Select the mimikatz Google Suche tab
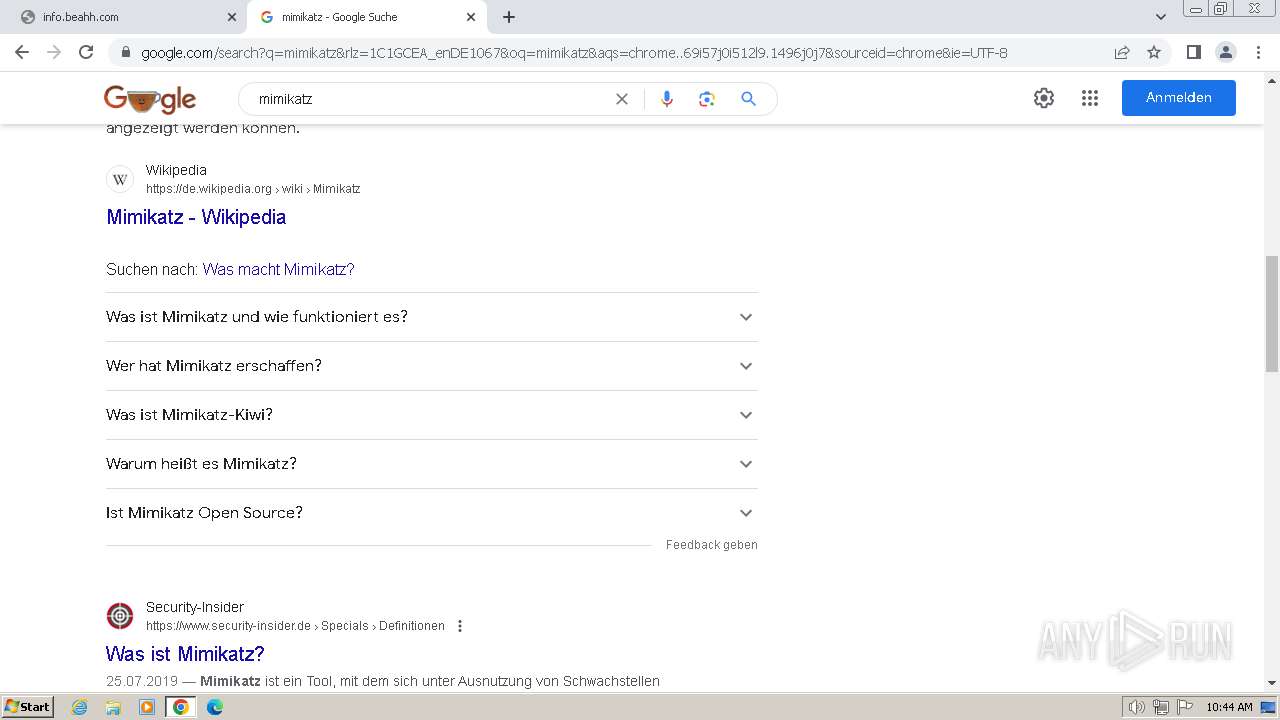Image resolution: width=1280 pixels, height=720 pixels. (x=366, y=17)
